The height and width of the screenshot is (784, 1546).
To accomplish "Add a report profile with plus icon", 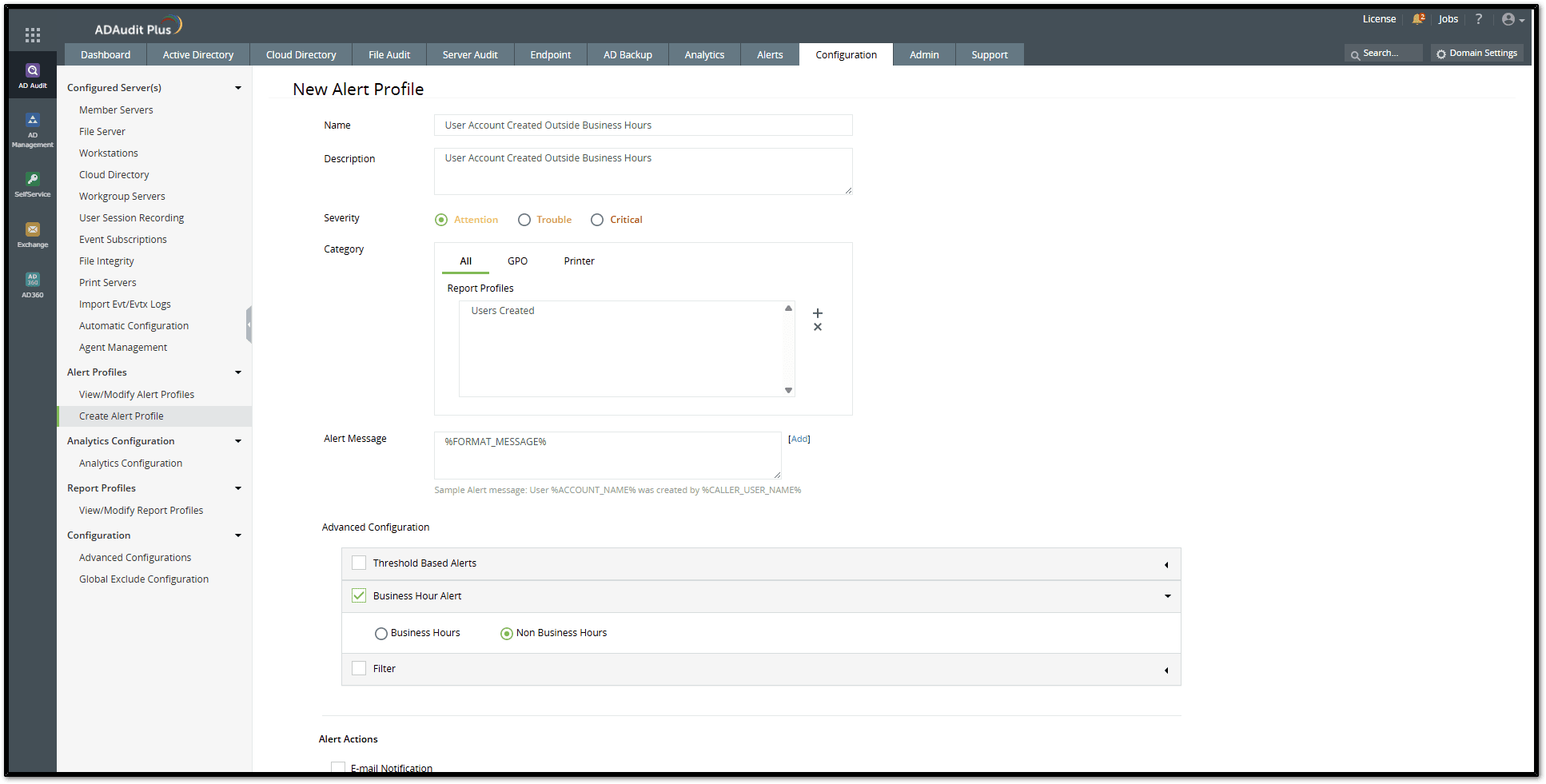I will (818, 313).
